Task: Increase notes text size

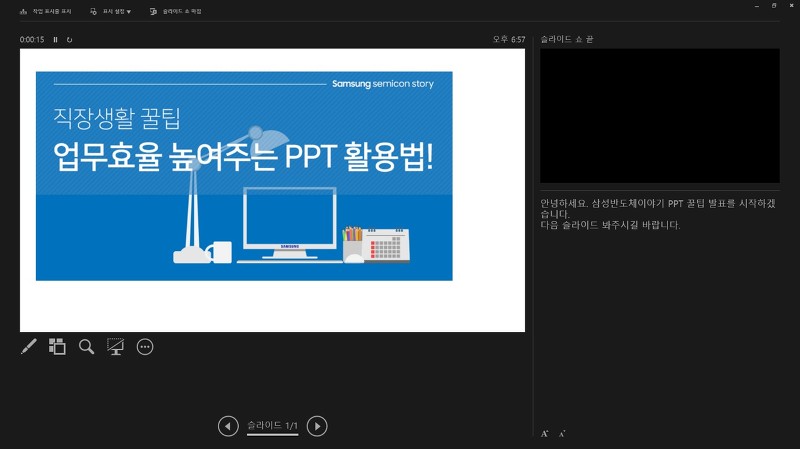Action: click(544, 434)
